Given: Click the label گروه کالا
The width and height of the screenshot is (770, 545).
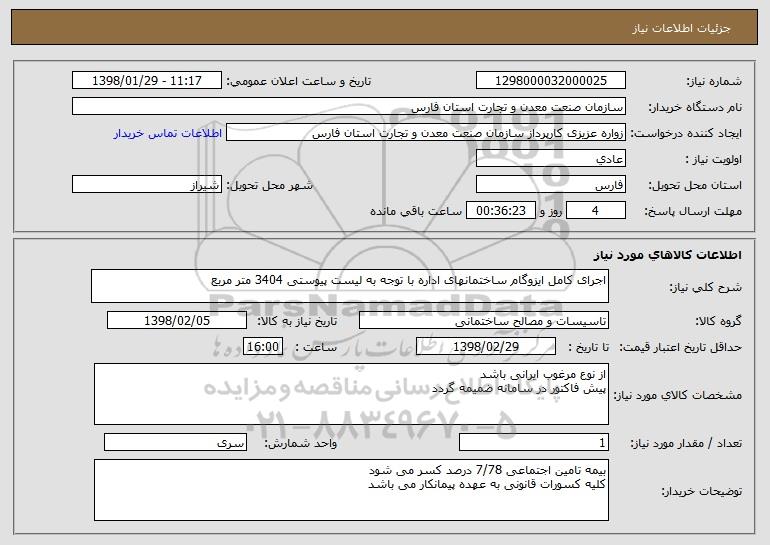Looking at the screenshot, I should [718, 321].
